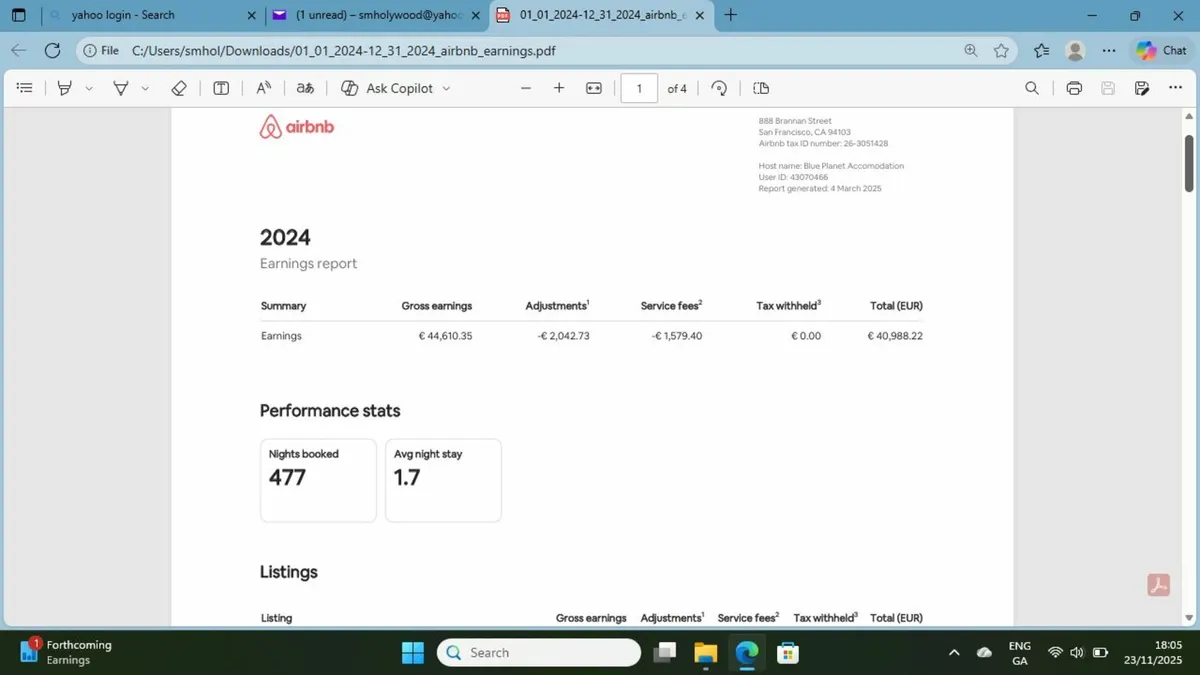
Task: Start Read aloud in PDF toolbar
Action: (x=264, y=88)
